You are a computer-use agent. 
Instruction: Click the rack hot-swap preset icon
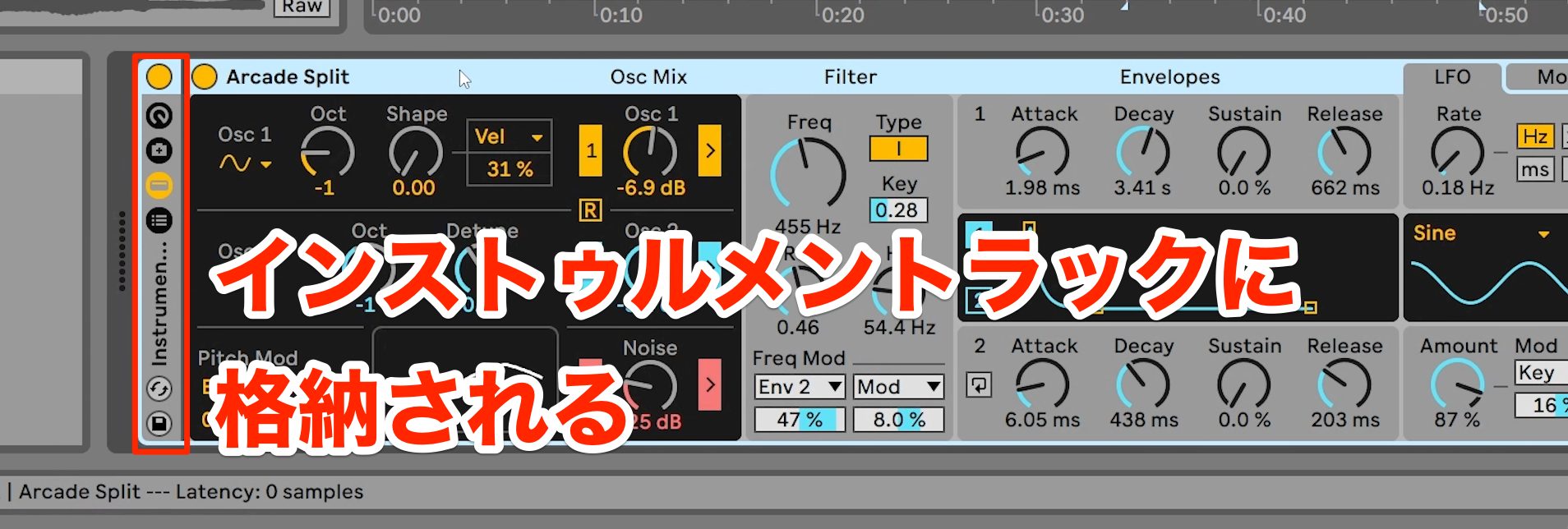[159, 389]
